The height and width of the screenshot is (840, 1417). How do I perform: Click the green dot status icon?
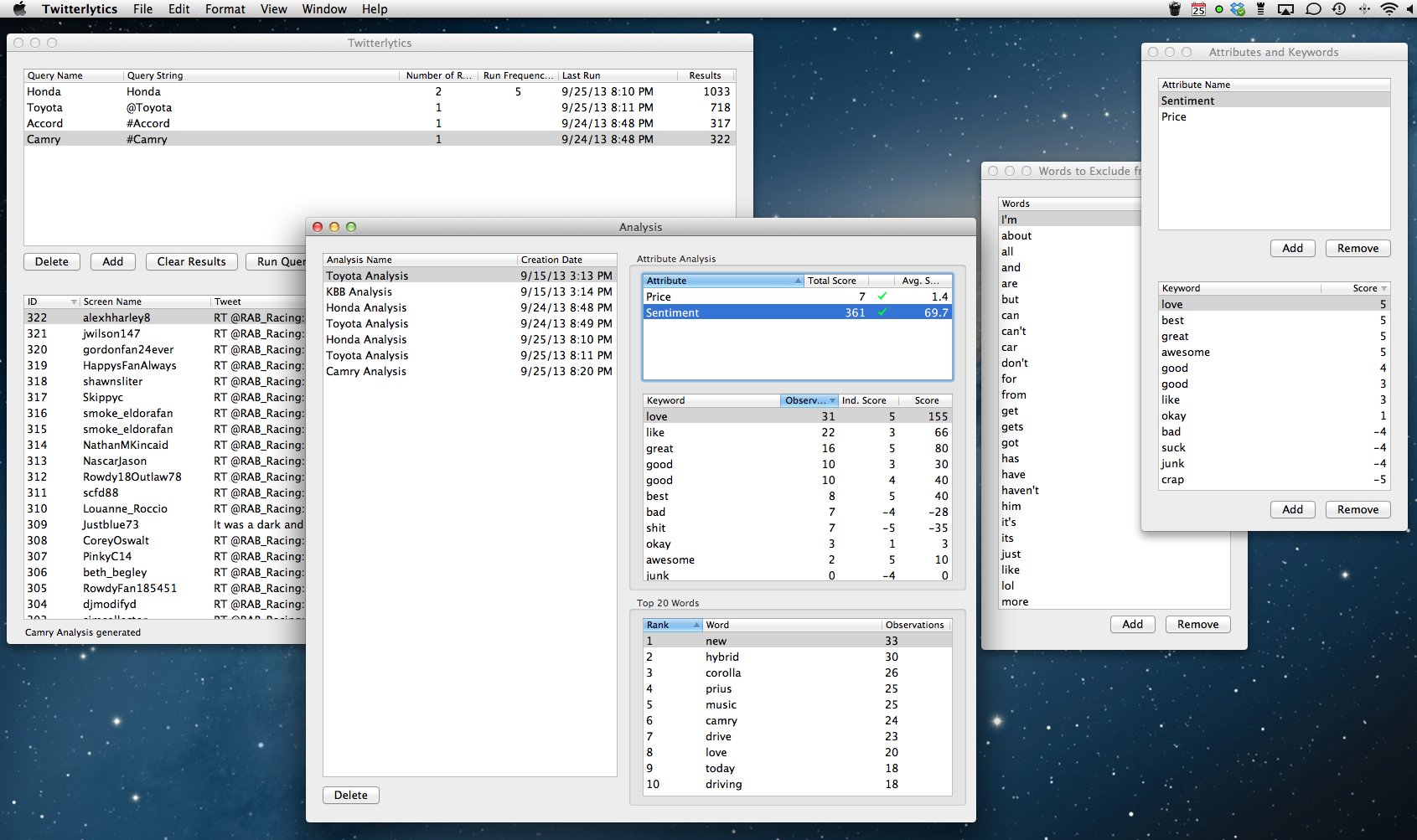tap(1219, 9)
